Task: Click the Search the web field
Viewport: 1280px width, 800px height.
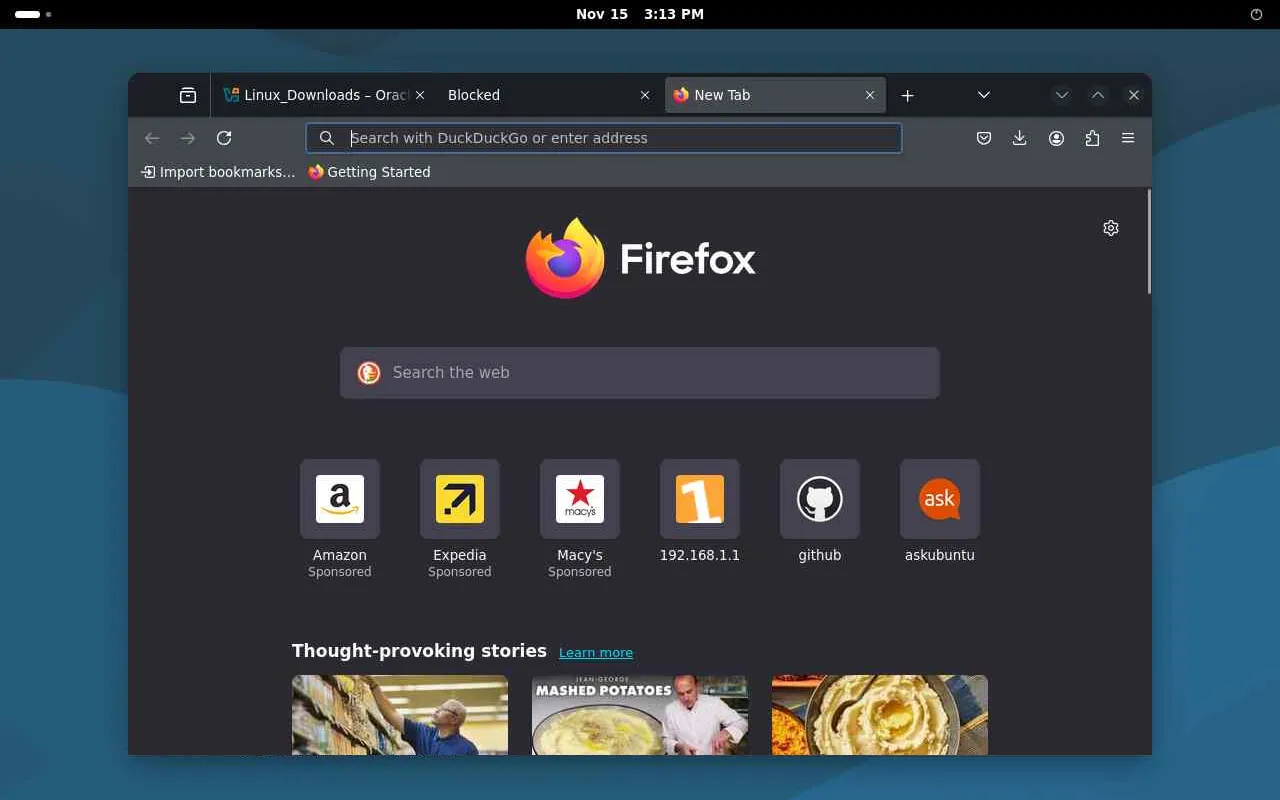Action: click(x=640, y=373)
